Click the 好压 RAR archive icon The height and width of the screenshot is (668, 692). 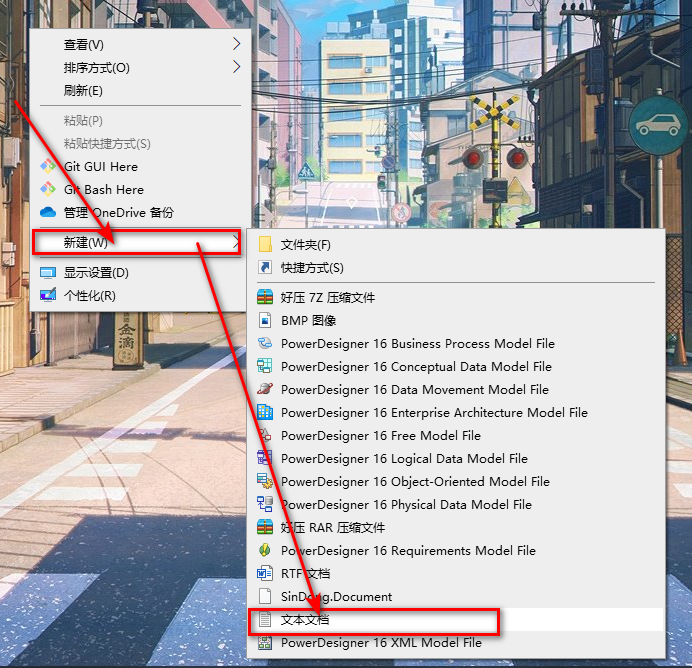(x=265, y=527)
